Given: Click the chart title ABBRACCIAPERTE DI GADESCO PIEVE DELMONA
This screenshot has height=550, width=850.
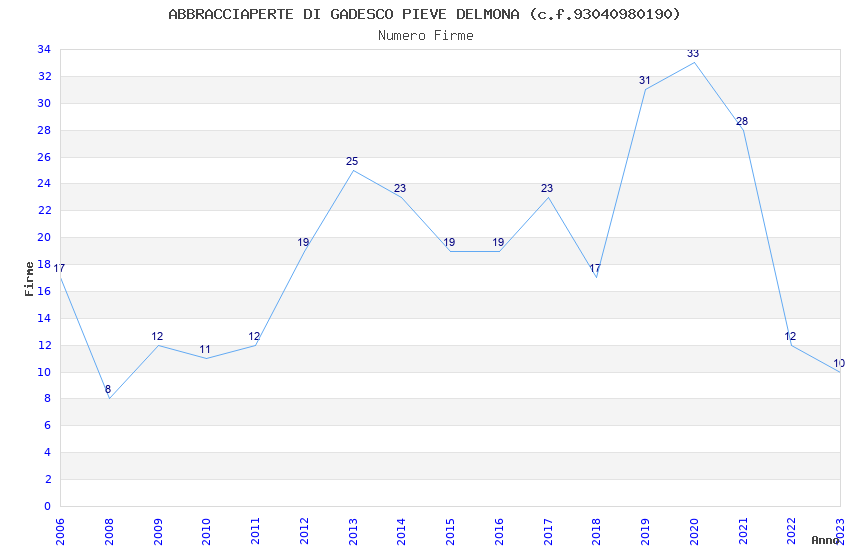Looking at the screenshot, I should coord(344,14).
